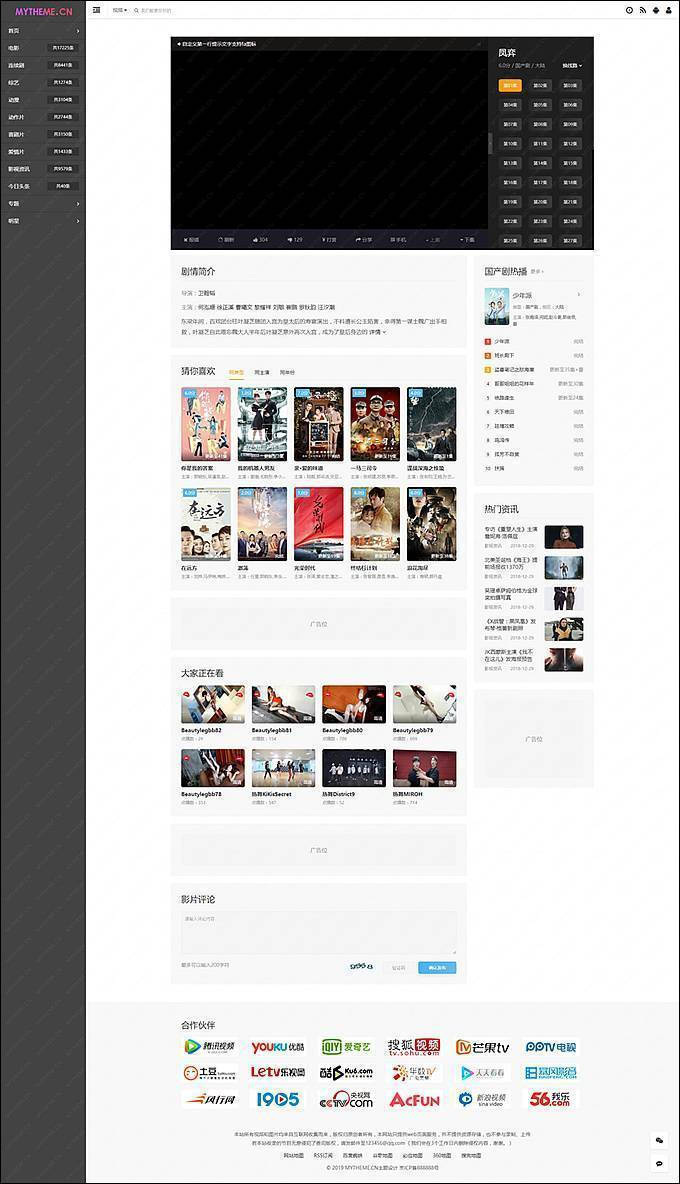Select 影视资讯 in the sidebar
The width and height of the screenshot is (680, 1184).
click(x=43, y=169)
